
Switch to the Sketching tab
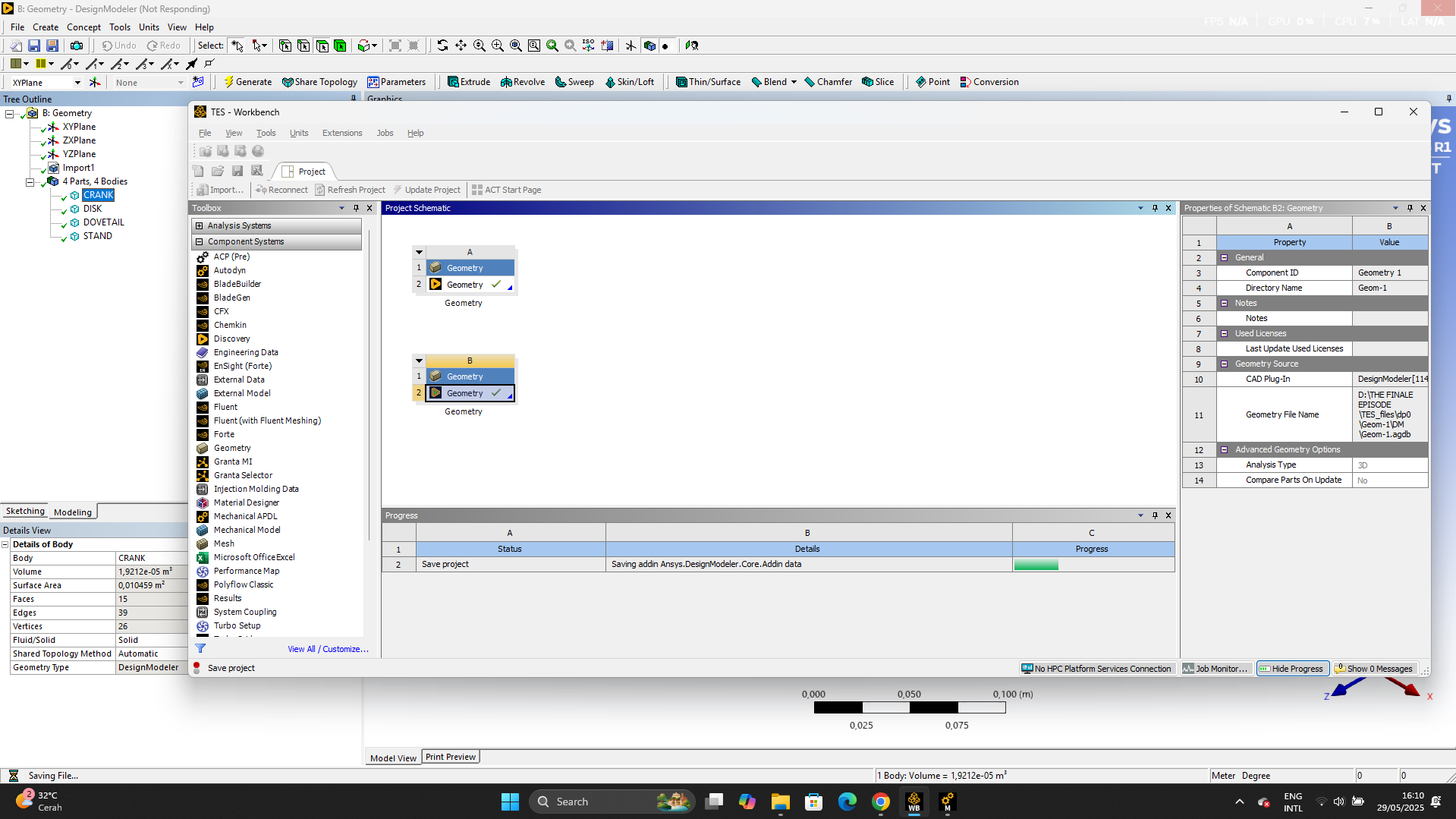click(25, 512)
